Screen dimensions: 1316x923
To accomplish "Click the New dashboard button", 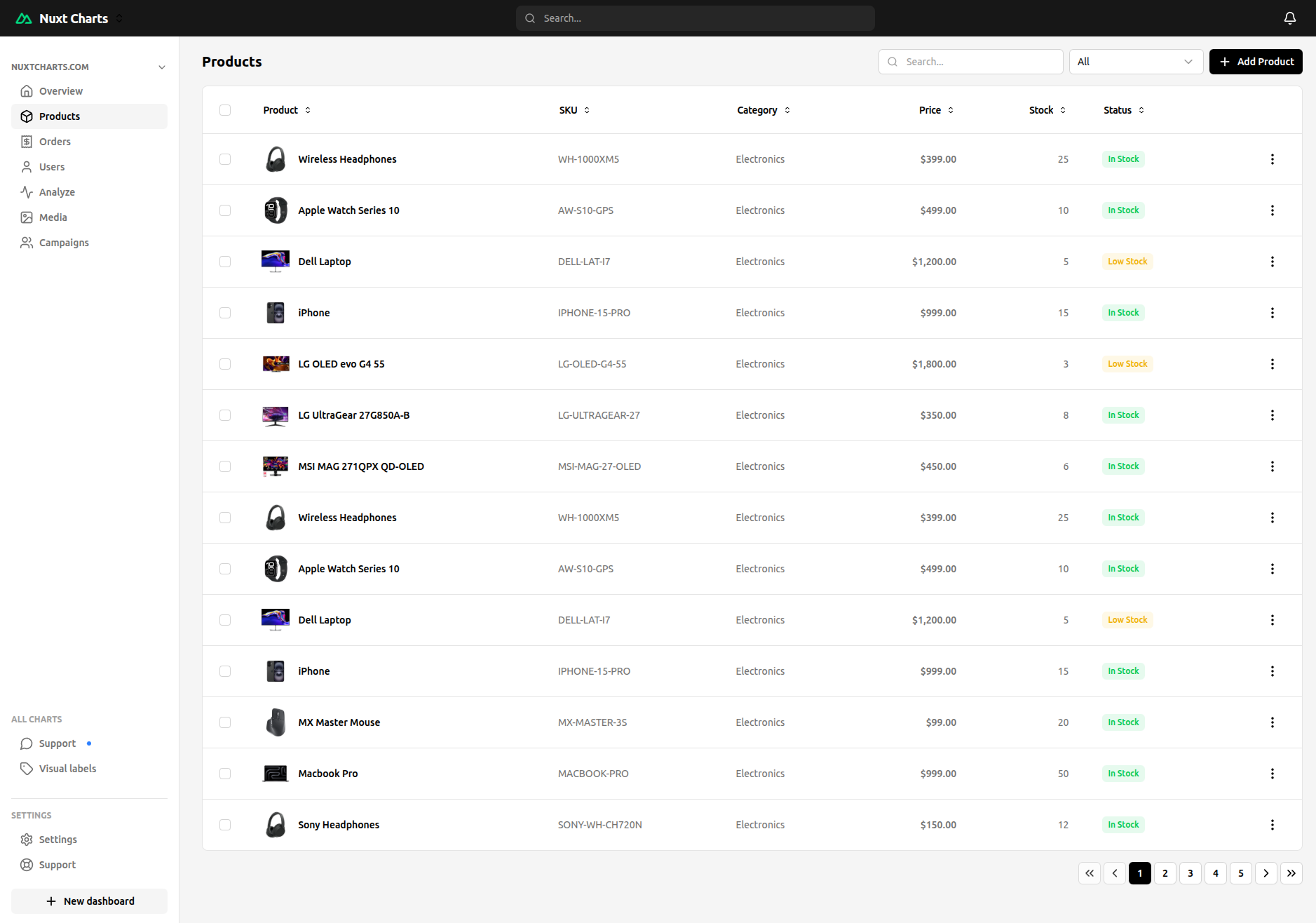I will pyautogui.click(x=90, y=901).
